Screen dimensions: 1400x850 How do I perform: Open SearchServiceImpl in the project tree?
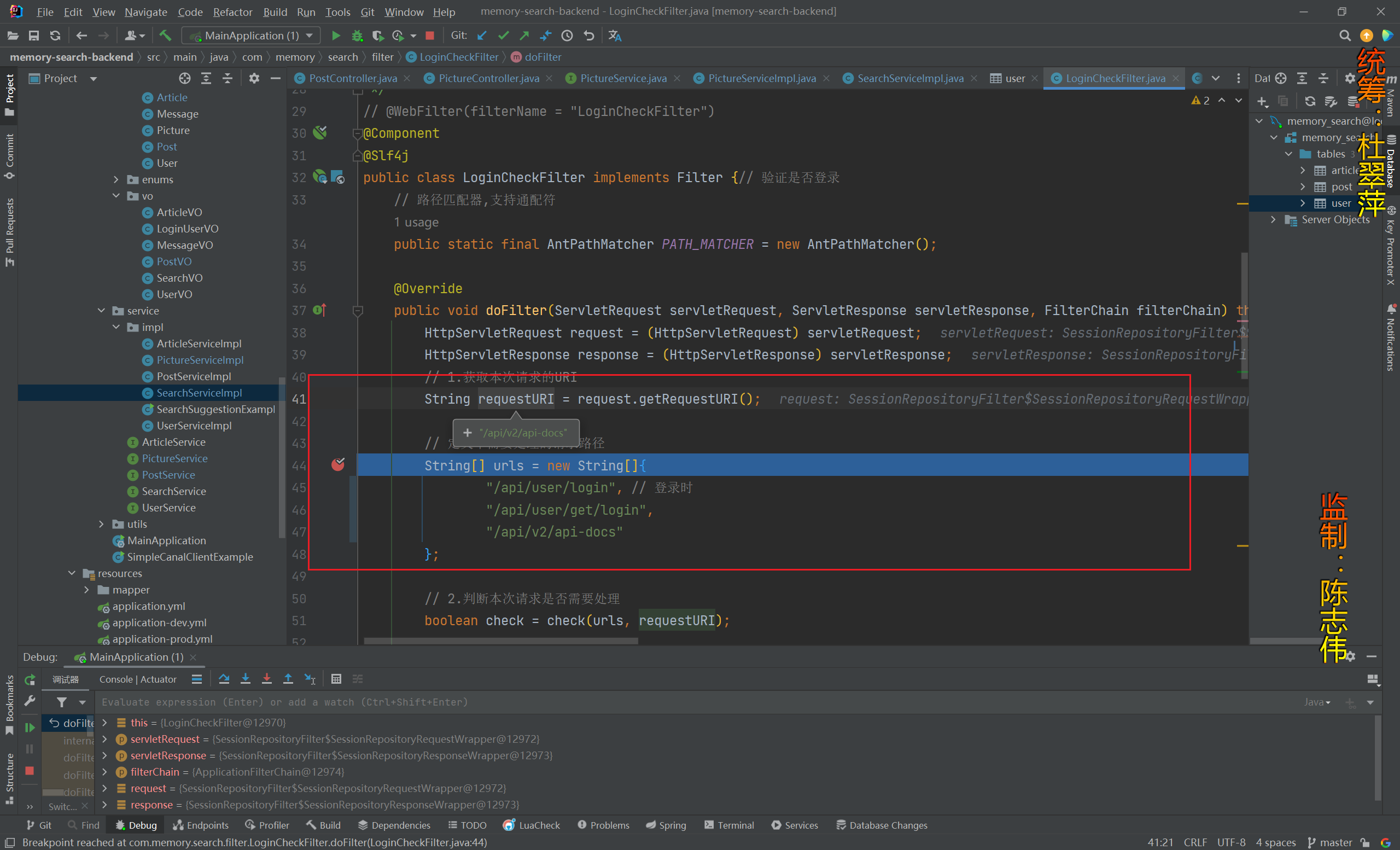click(x=199, y=393)
